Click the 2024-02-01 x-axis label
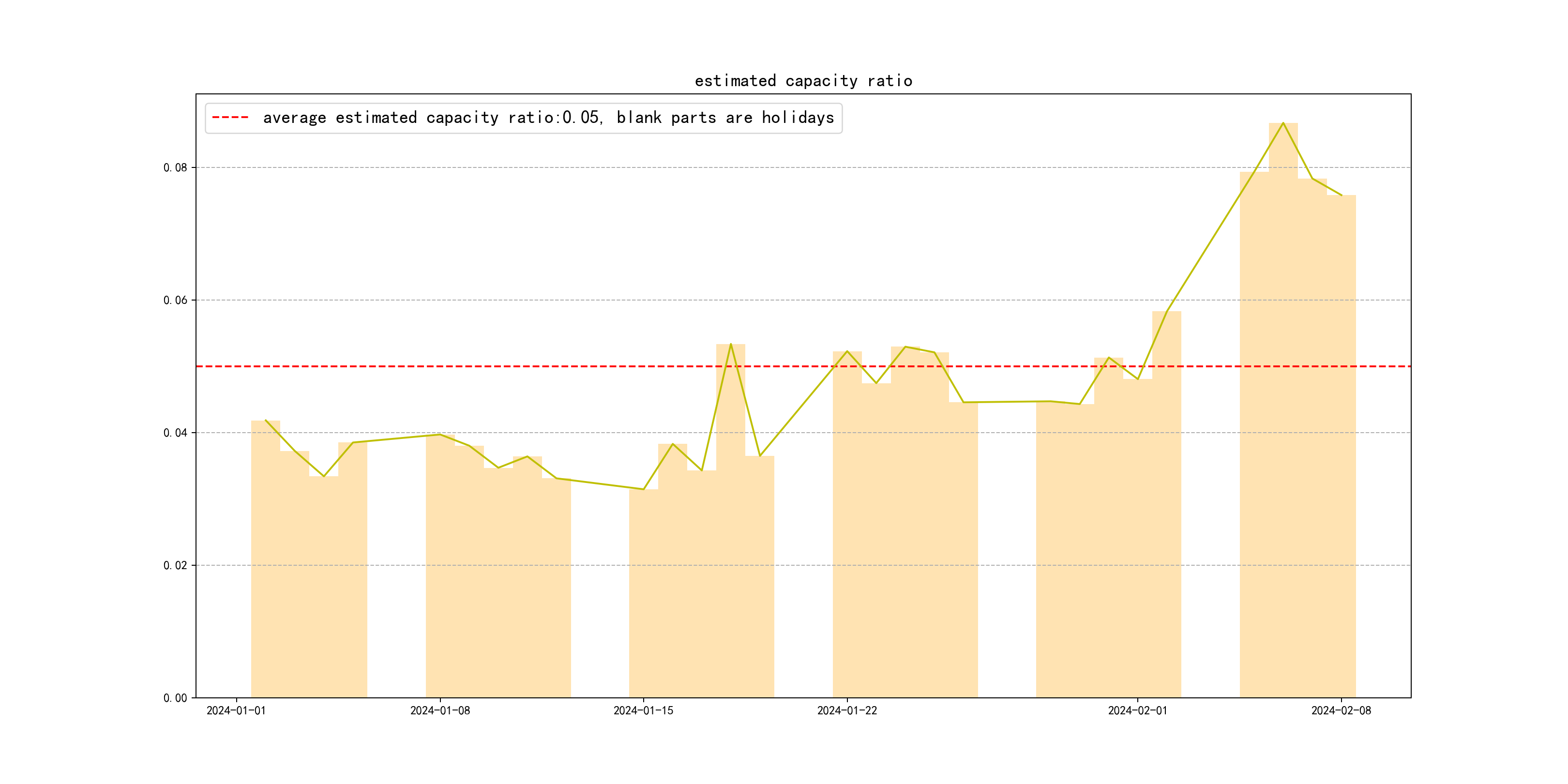The image size is (1568, 784). (1137, 710)
